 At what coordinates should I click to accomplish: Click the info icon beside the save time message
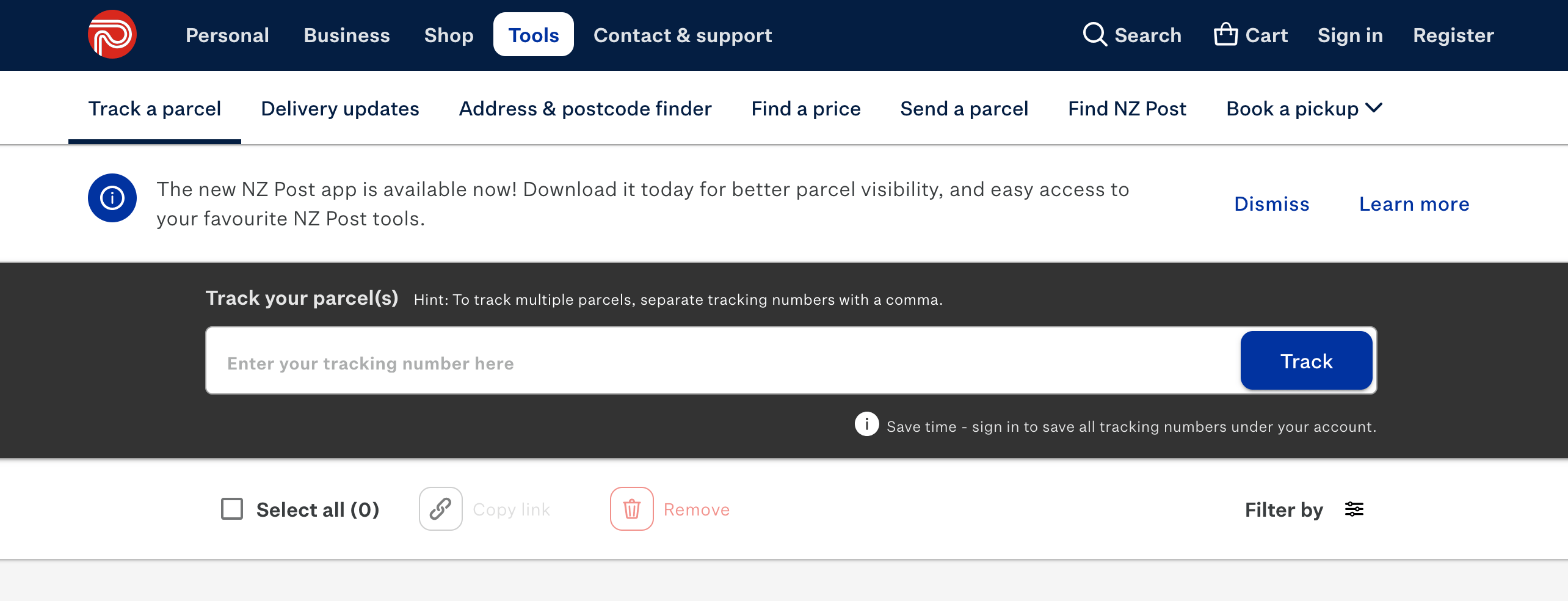pos(866,425)
